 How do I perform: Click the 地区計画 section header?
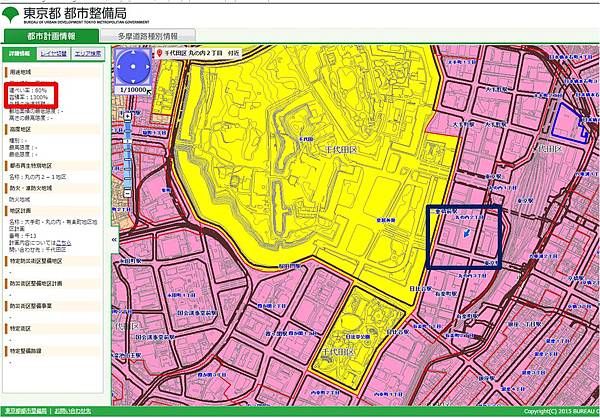[x=53, y=211]
